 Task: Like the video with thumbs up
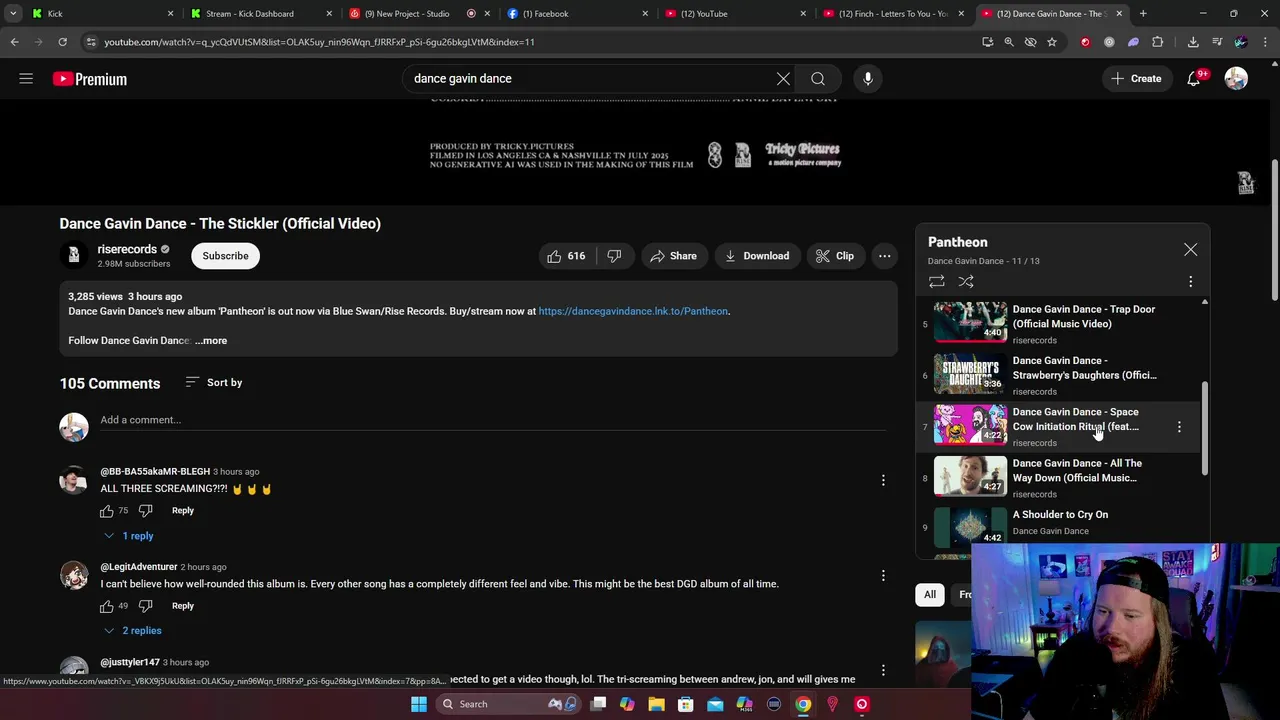566,256
